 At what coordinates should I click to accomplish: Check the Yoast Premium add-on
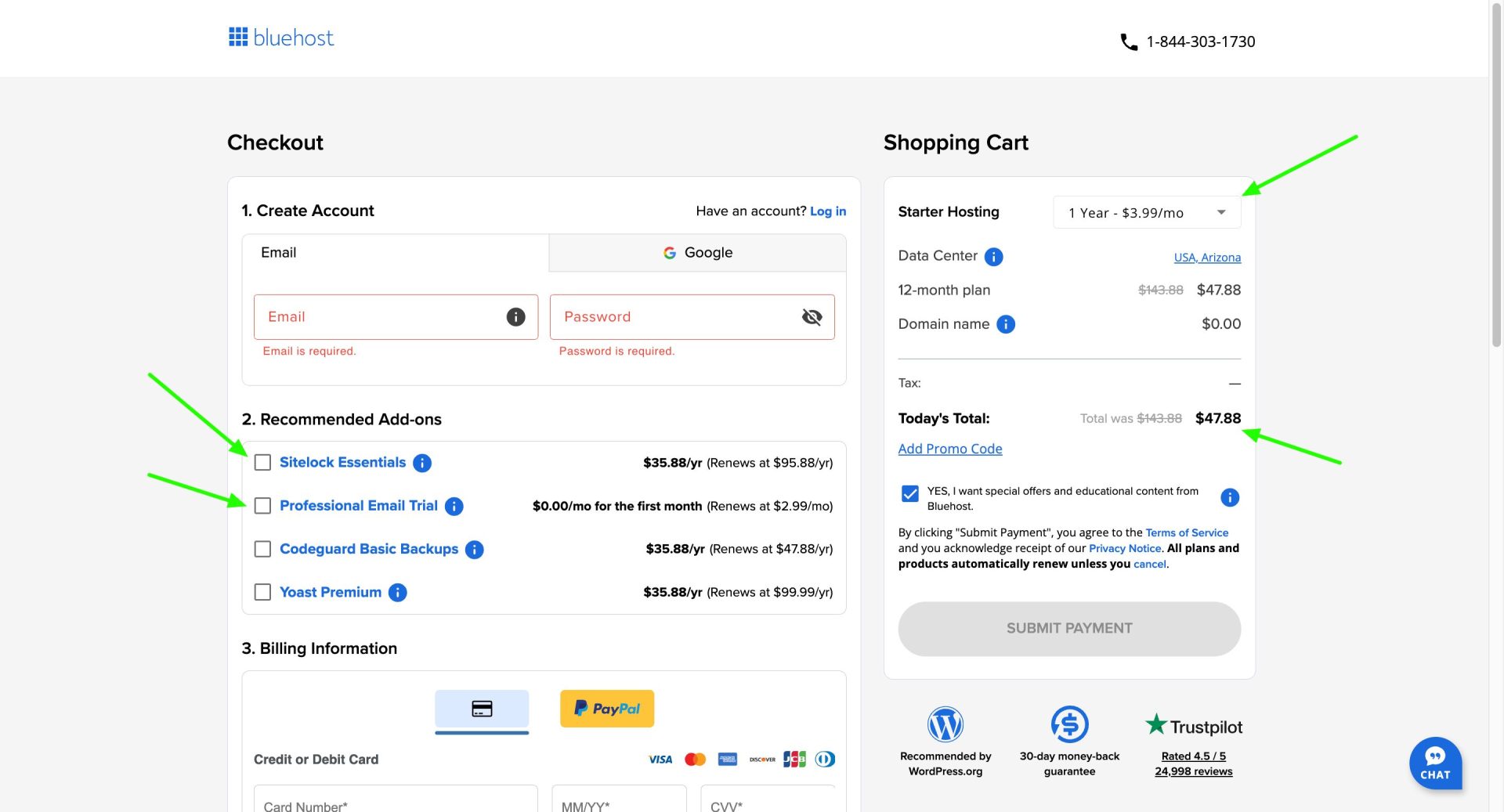[x=262, y=592]
